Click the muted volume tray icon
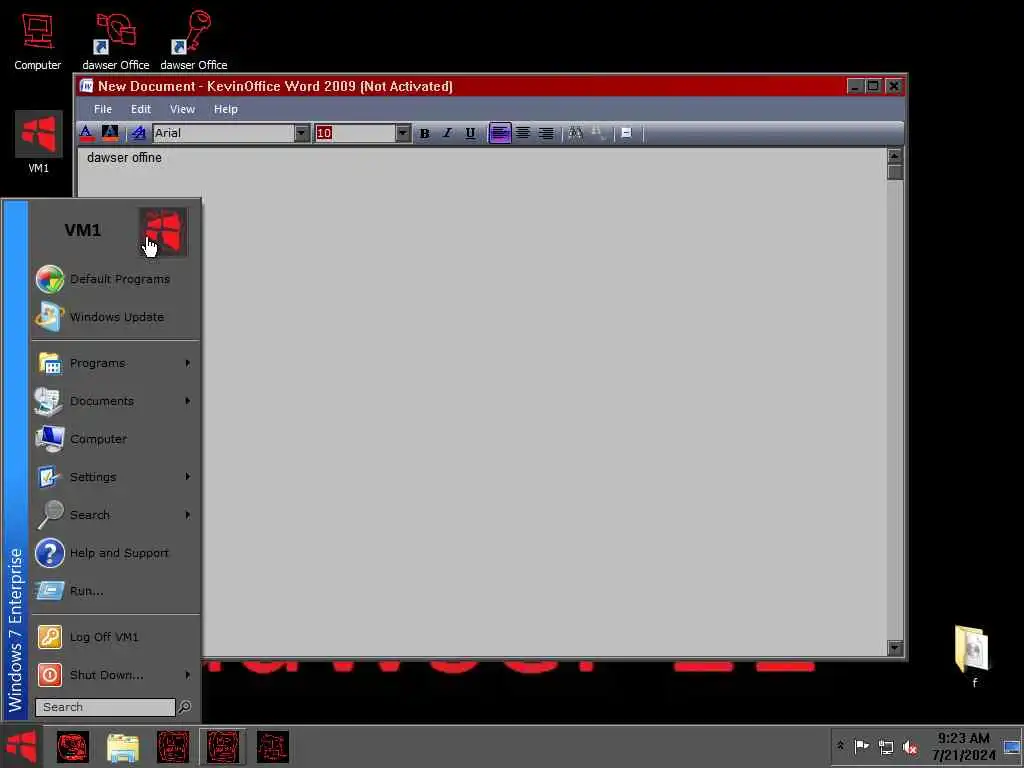 click(910, 747)
